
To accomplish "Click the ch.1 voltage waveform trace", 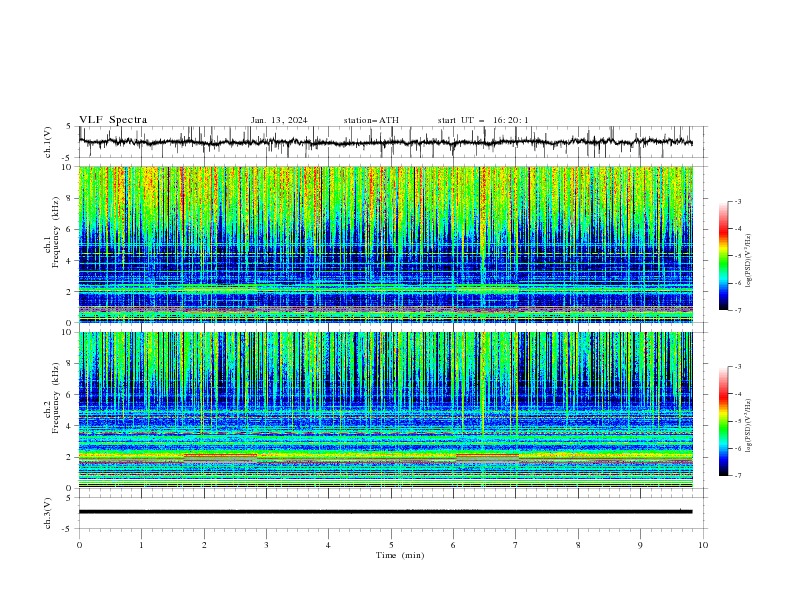I will pyautogui.click(x=385, y=142).
